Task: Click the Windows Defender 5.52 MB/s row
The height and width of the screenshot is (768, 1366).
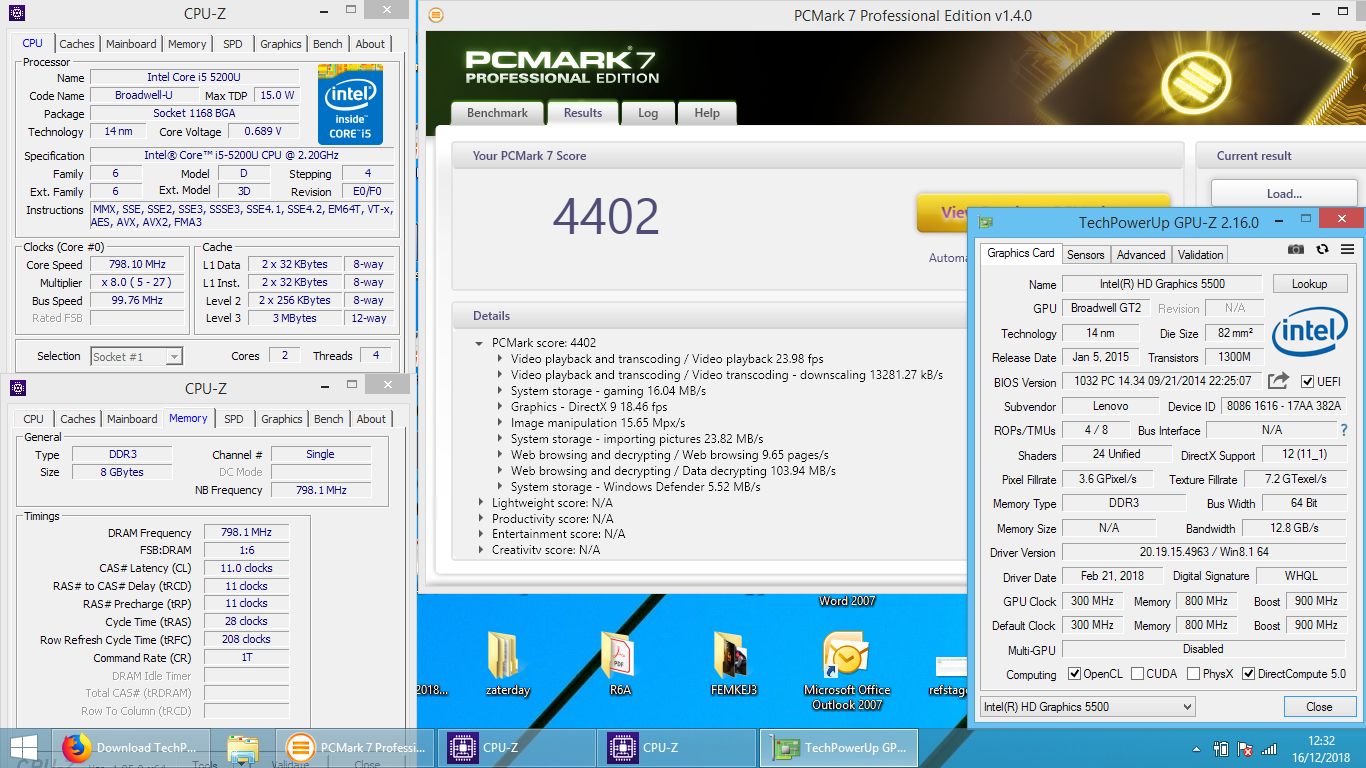Action: [x=635, y=487]
